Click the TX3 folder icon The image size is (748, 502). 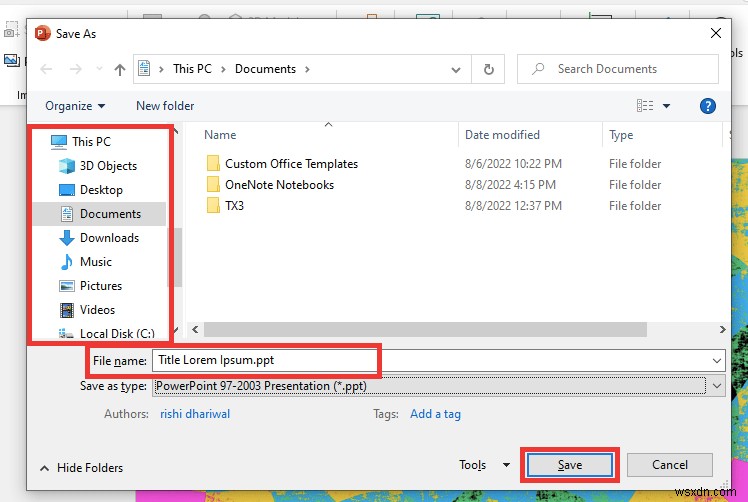click(x=213, y=205)
